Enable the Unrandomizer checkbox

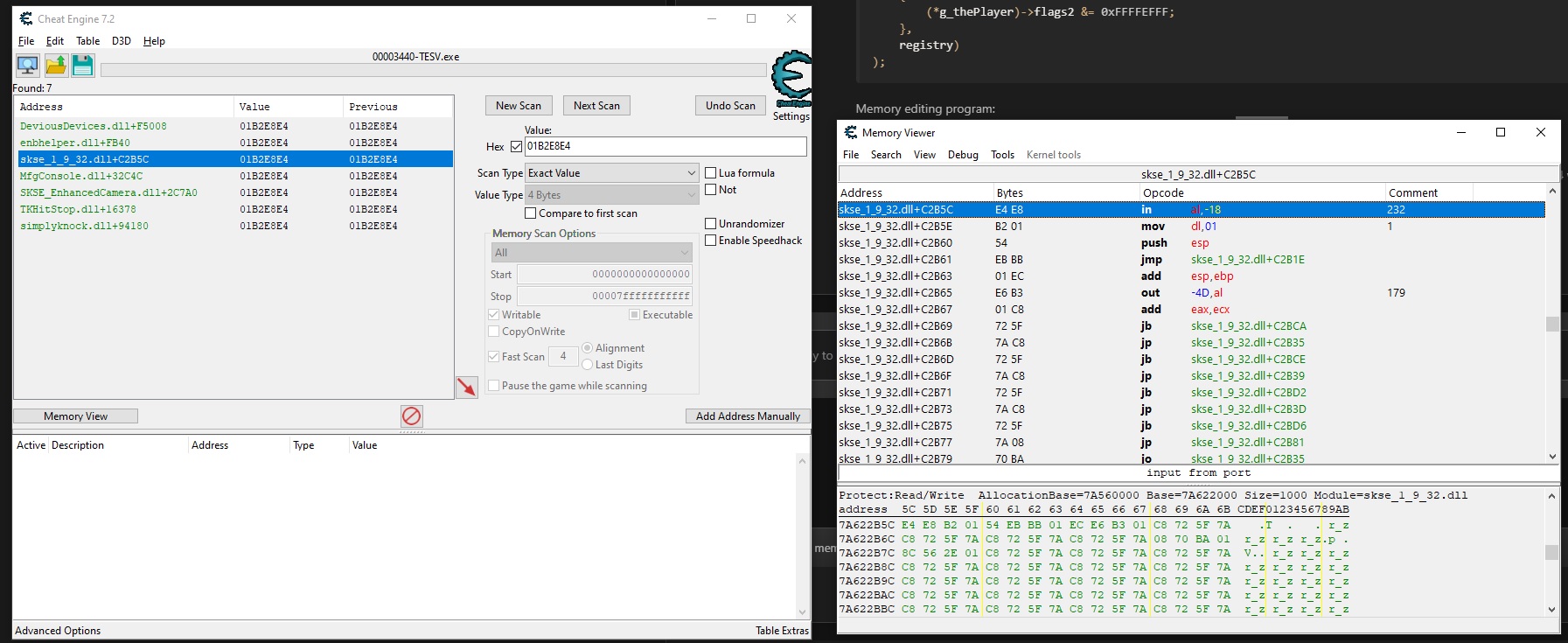711,224
